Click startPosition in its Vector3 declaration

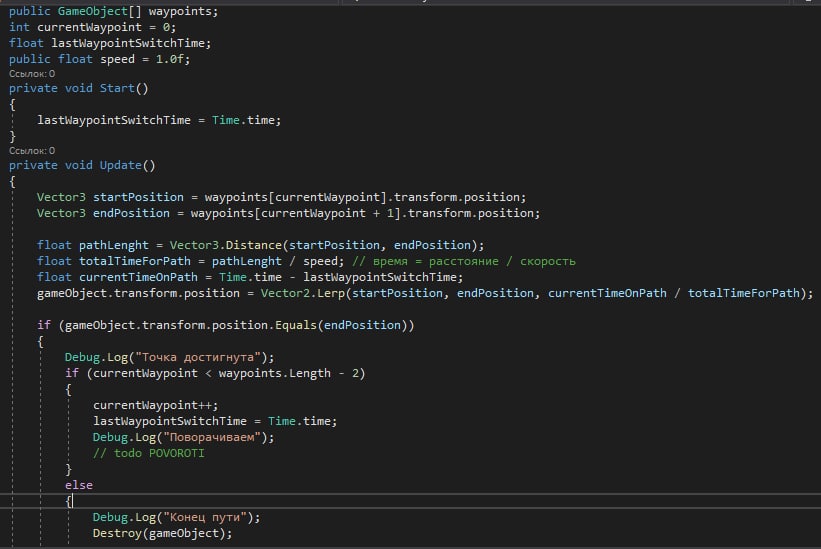[x=138, y=197]
